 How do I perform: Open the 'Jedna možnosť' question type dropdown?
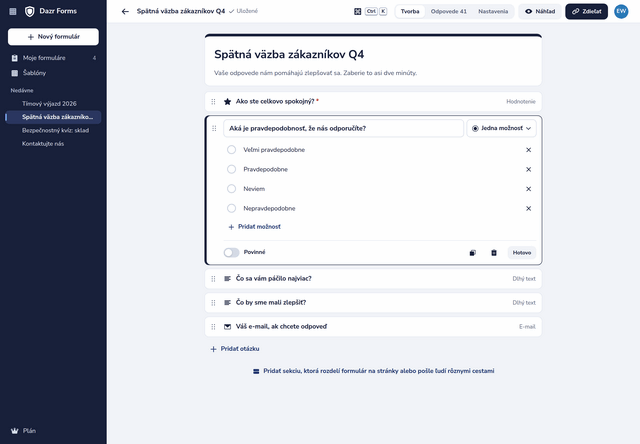[501, 129]
